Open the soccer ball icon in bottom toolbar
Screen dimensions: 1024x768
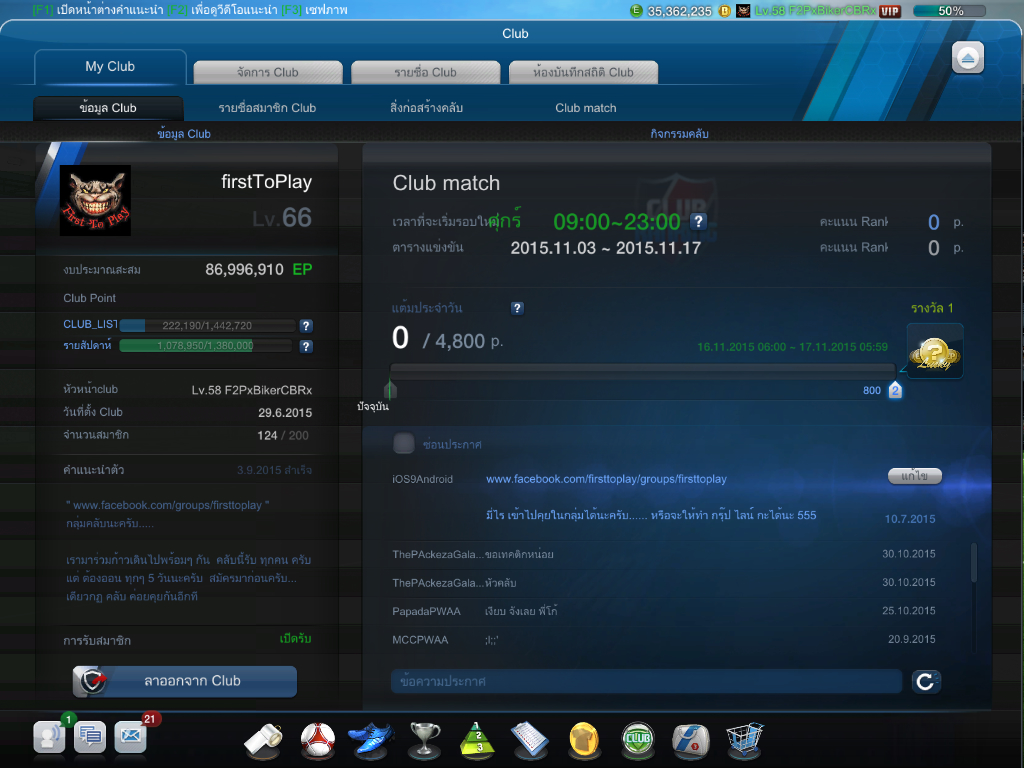click(317, 741)
